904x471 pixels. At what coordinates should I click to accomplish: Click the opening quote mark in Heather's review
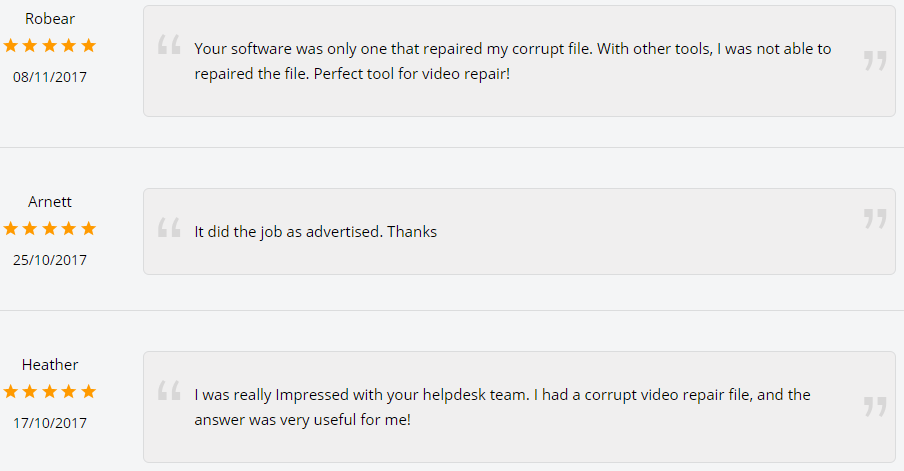[x=169, y=390]
